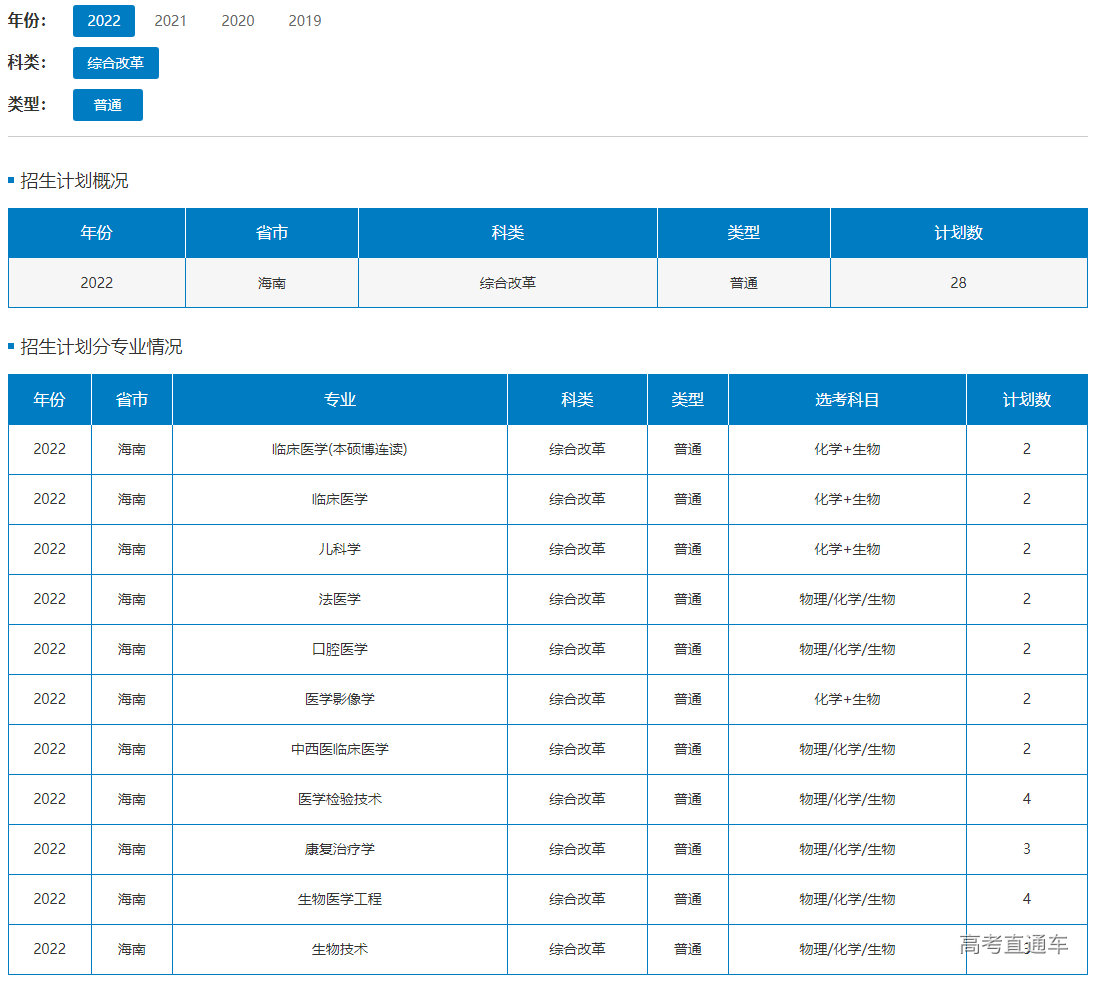The image size is (1097, 984).
Task: Click the 普通 type button
Action: point(108,105)
